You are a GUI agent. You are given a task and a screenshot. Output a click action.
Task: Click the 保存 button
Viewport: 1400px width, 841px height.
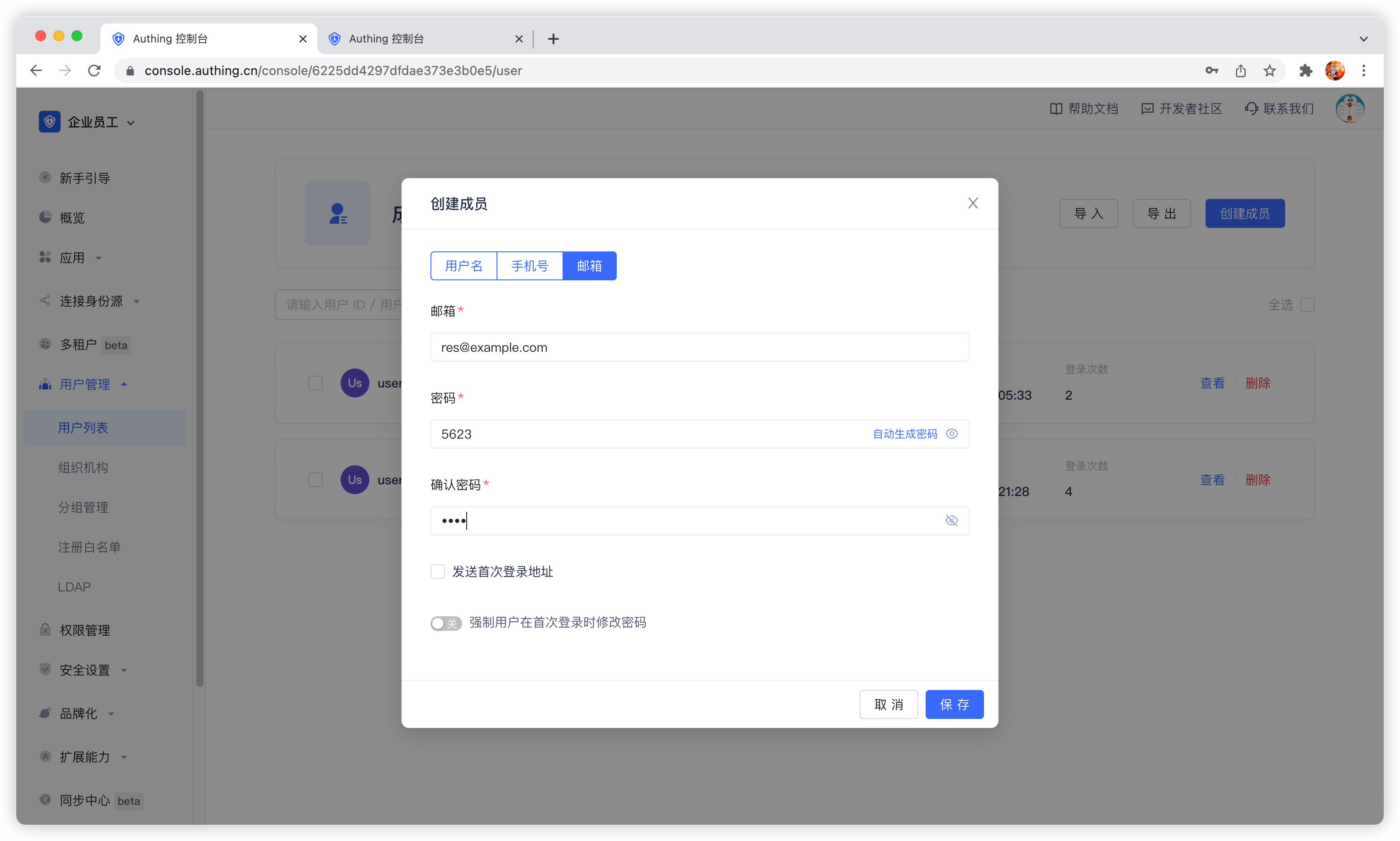(954, 704)
